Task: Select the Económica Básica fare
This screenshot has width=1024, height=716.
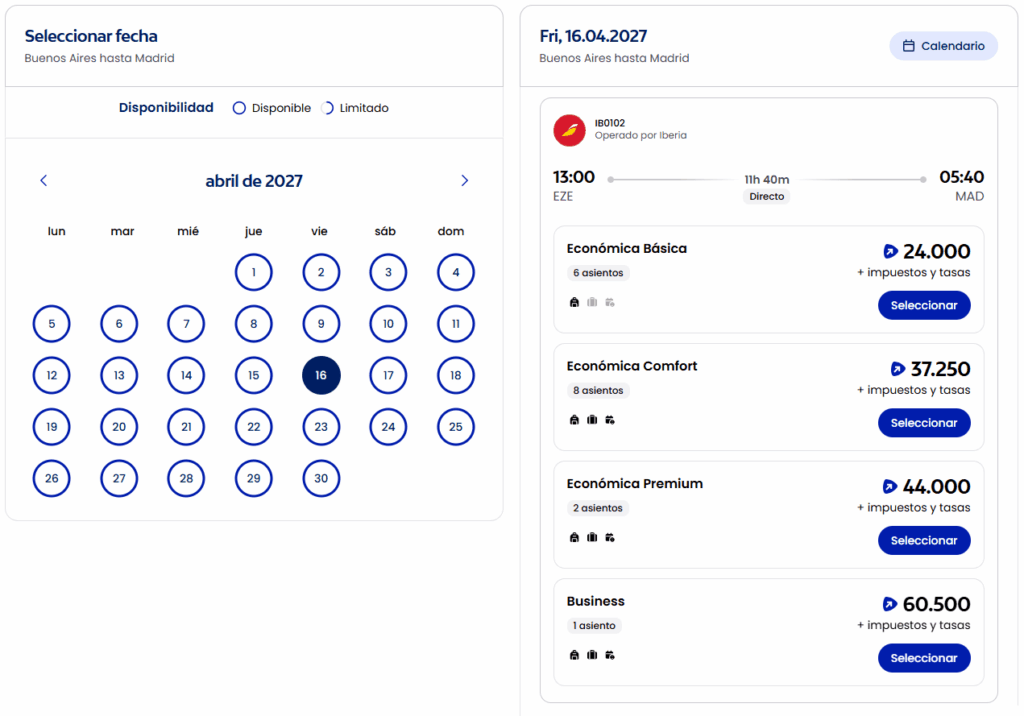Action: 923,305
